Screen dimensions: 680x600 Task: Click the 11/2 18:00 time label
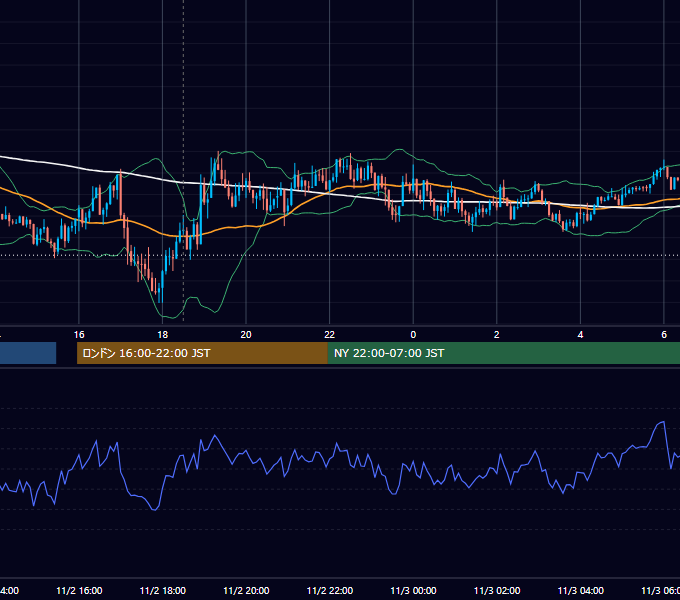pyautogui.click(x=163, y=590)
